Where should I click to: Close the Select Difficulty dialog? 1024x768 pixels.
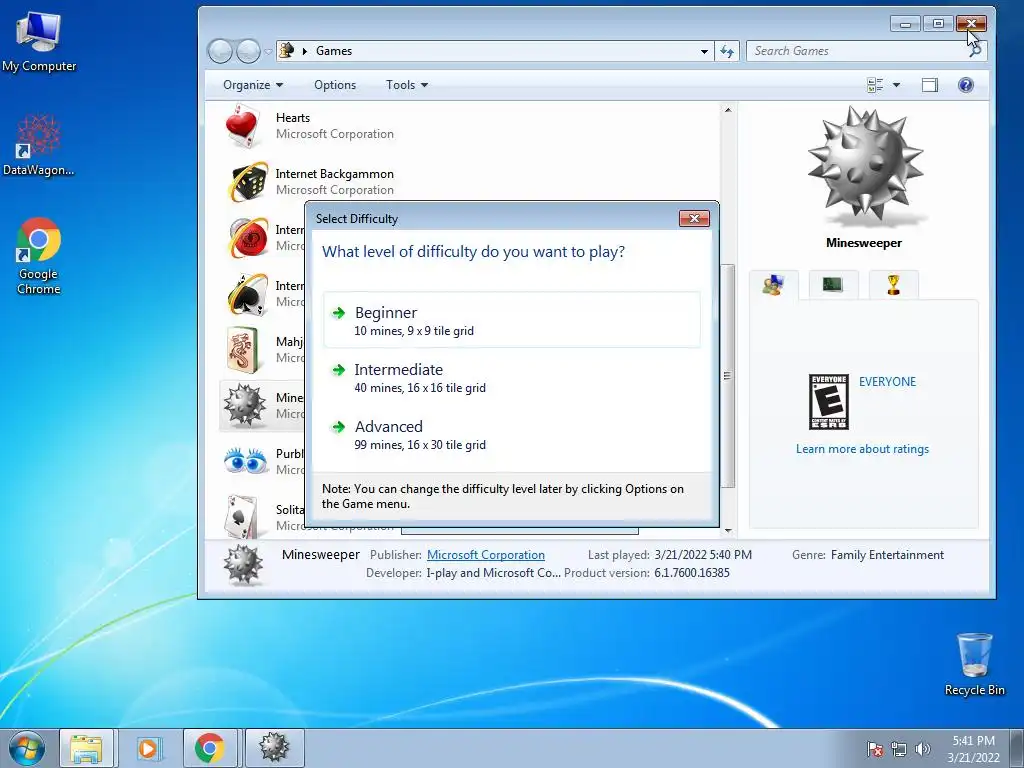pyautogui.click(x=694, y=219)
